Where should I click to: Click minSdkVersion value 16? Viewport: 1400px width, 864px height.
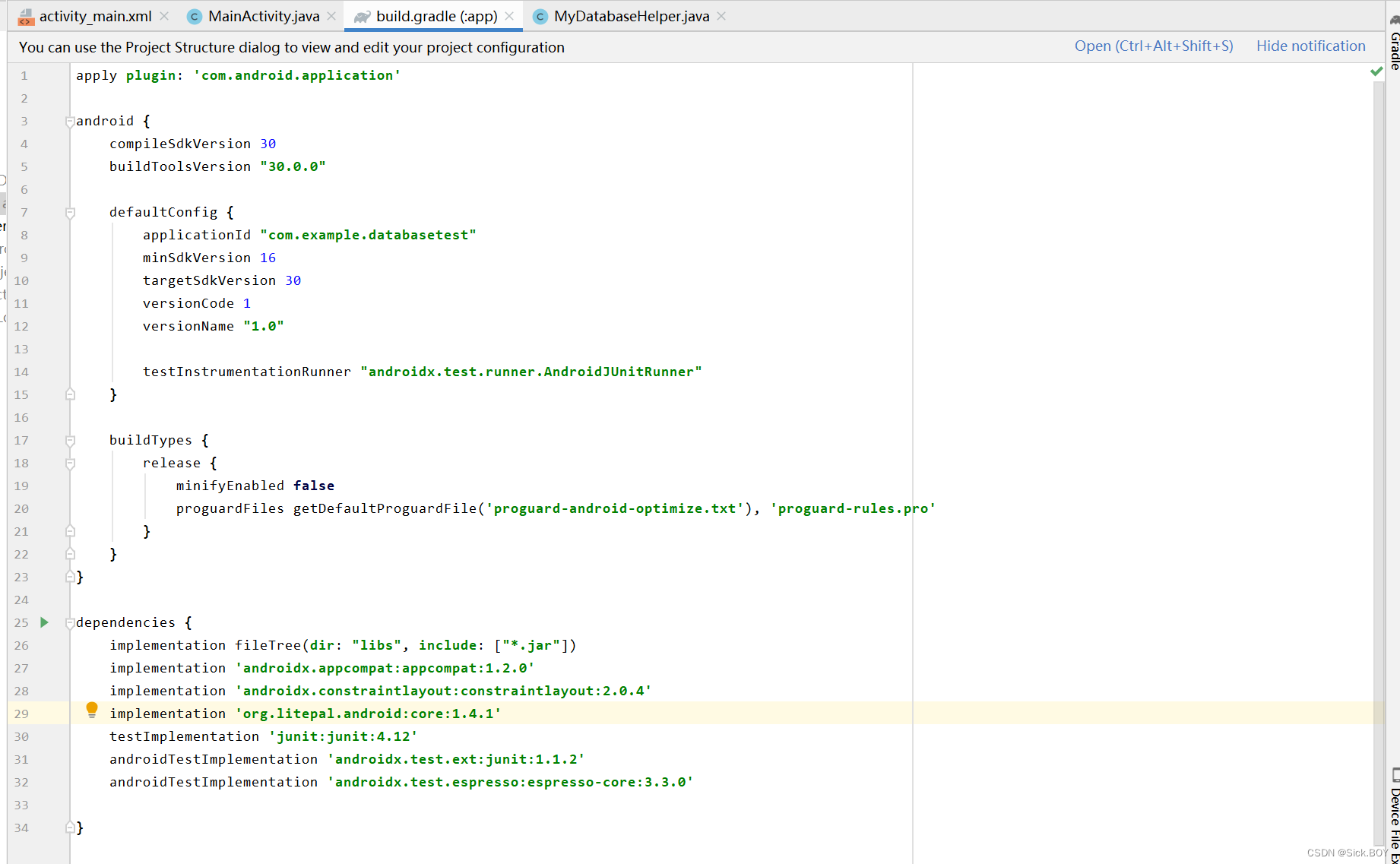coord(268,258)
